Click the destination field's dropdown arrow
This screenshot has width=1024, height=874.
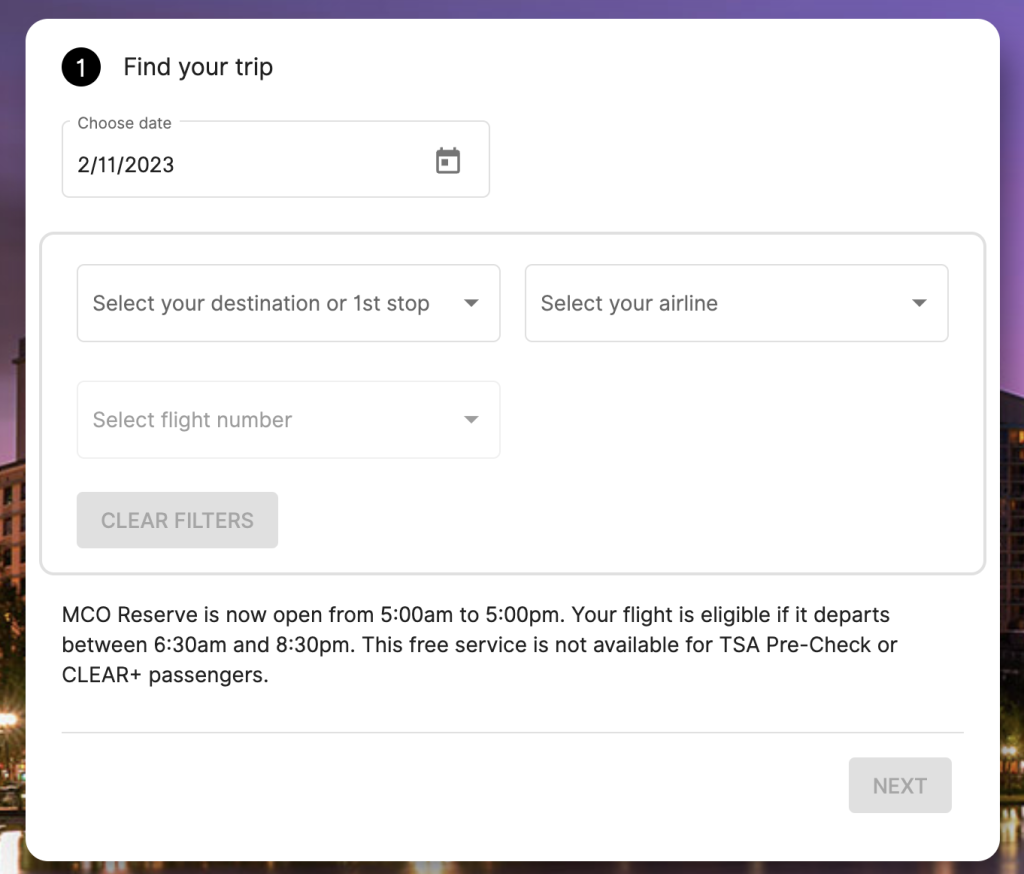471,303
